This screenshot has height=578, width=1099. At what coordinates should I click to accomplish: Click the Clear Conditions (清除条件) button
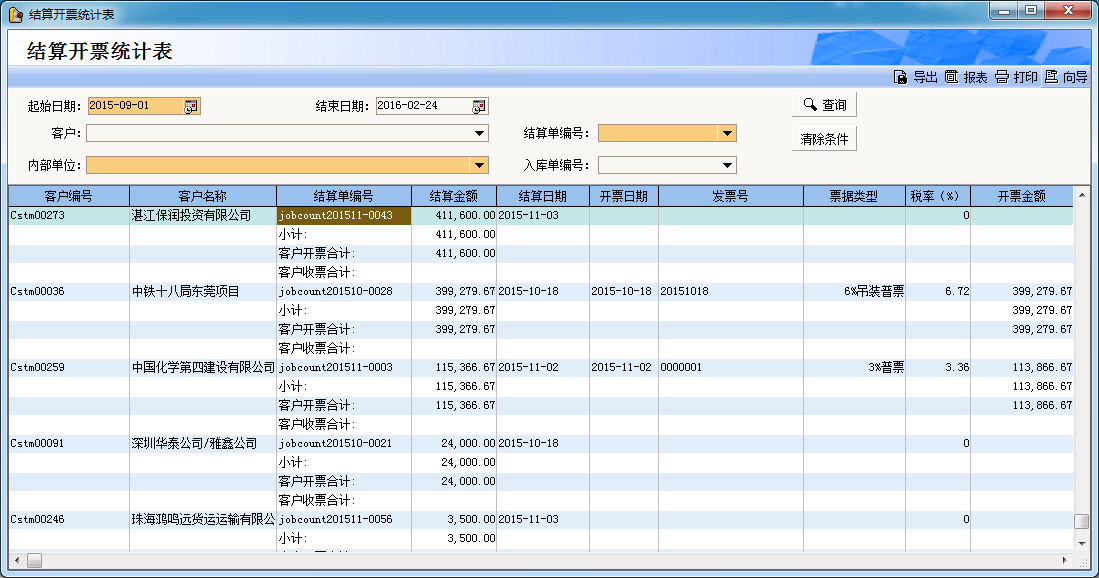click(824, 139)
